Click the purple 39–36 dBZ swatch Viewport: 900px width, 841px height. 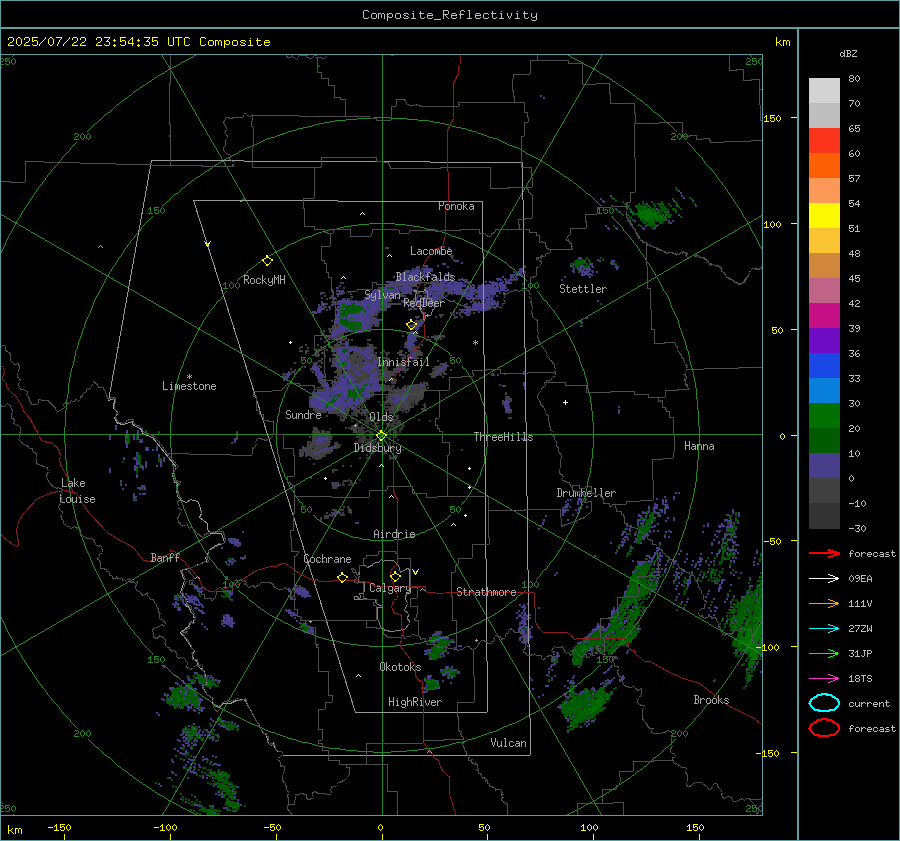(824, 341)
